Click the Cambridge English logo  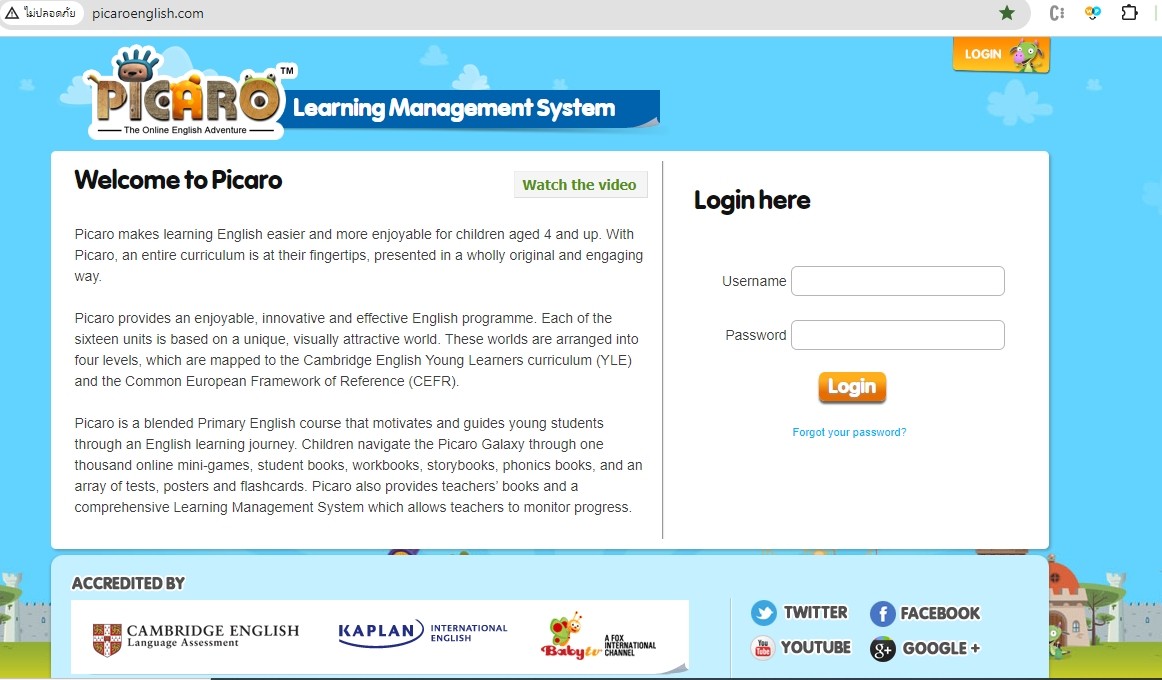196,638
